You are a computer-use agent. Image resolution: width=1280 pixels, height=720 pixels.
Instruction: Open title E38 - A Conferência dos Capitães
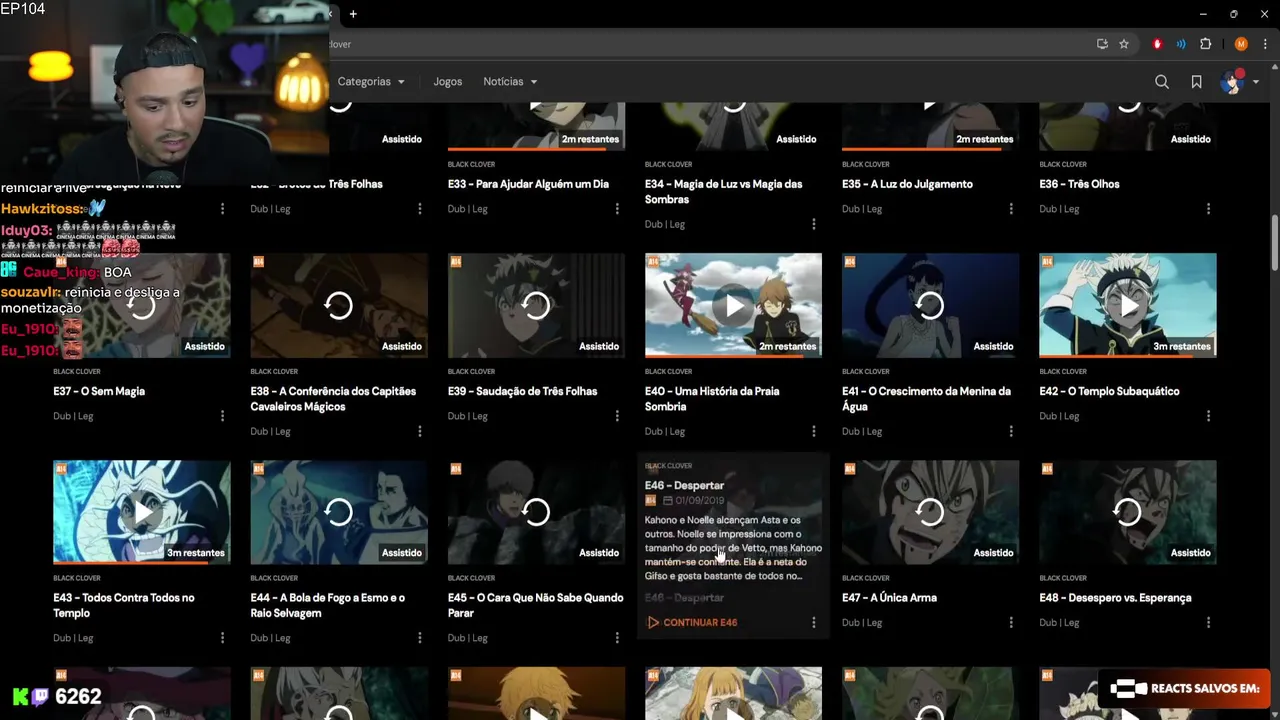click(333, 398)
